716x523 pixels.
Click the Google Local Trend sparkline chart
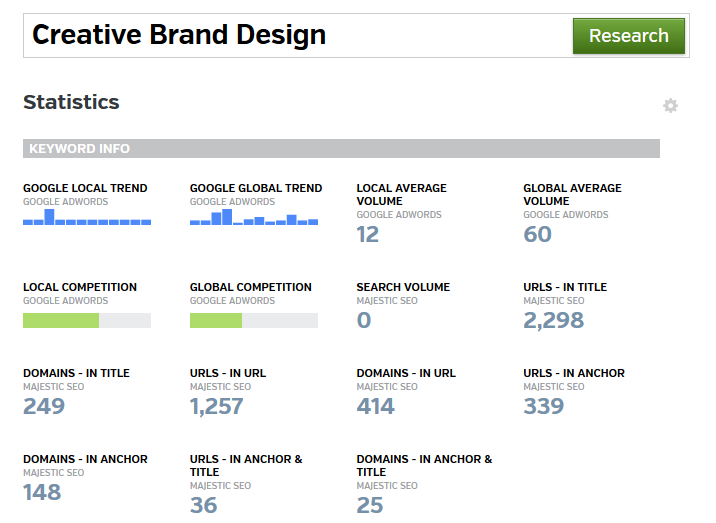(87, 217)
